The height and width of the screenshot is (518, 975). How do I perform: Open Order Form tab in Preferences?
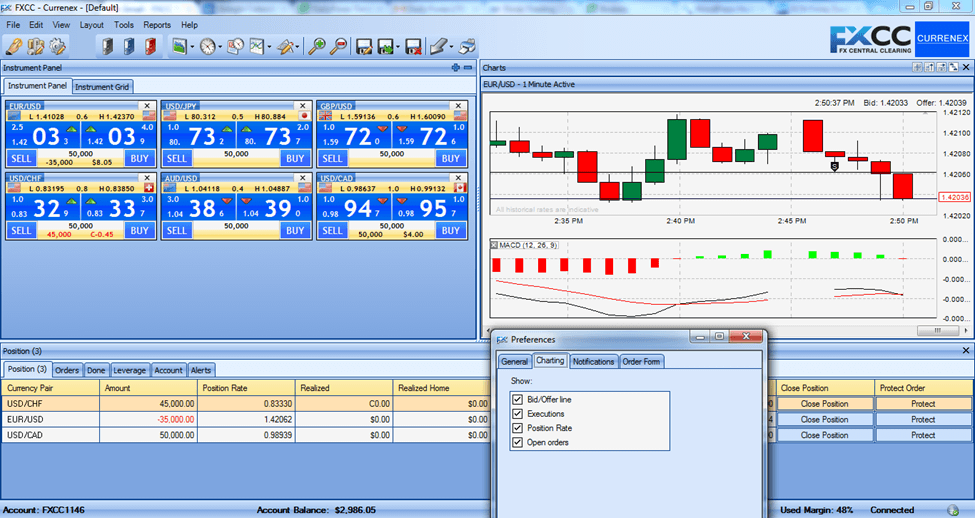click(x=641, y=361)
